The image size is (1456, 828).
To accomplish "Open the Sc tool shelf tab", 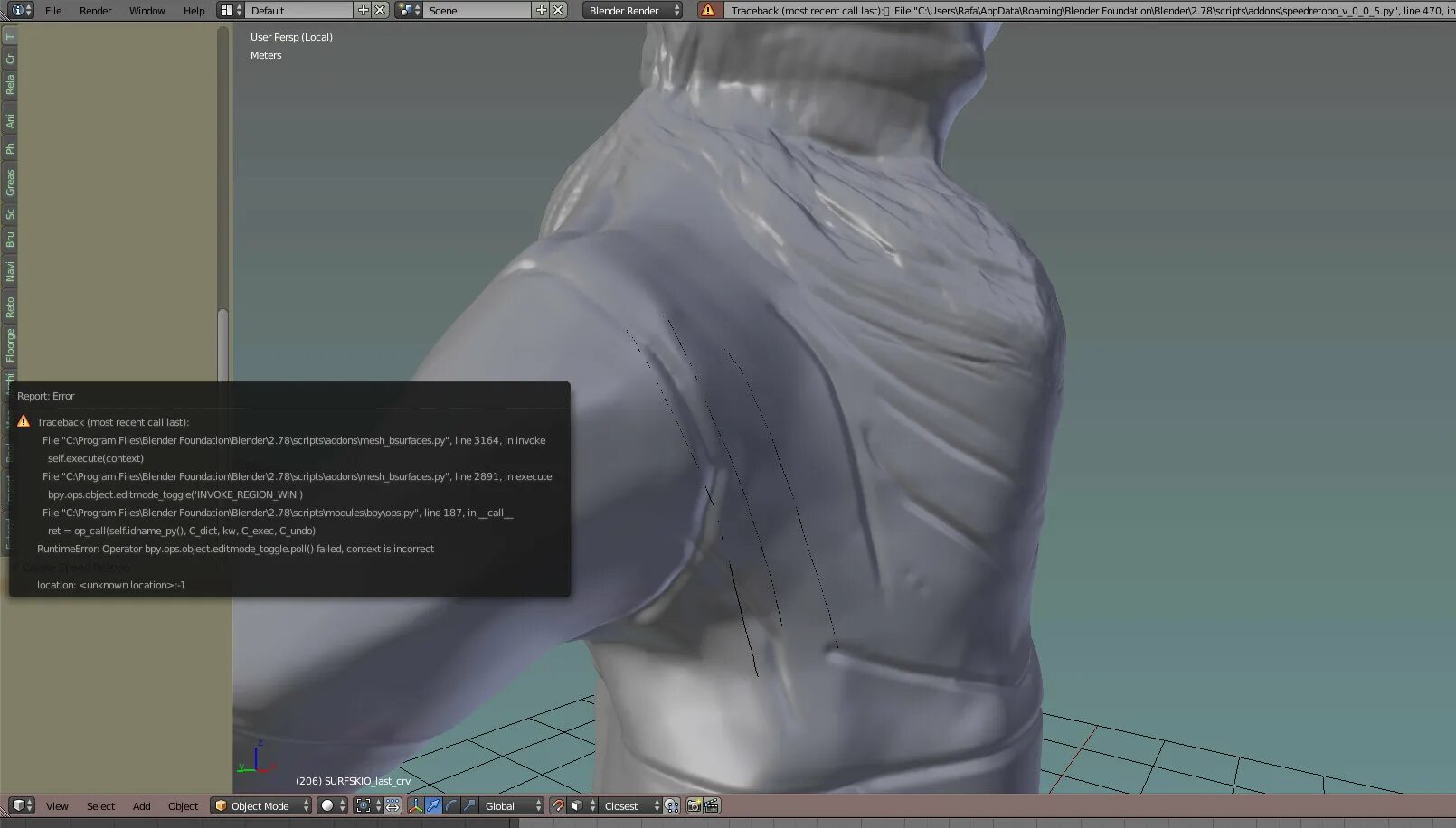I will (x=10, y=213).
